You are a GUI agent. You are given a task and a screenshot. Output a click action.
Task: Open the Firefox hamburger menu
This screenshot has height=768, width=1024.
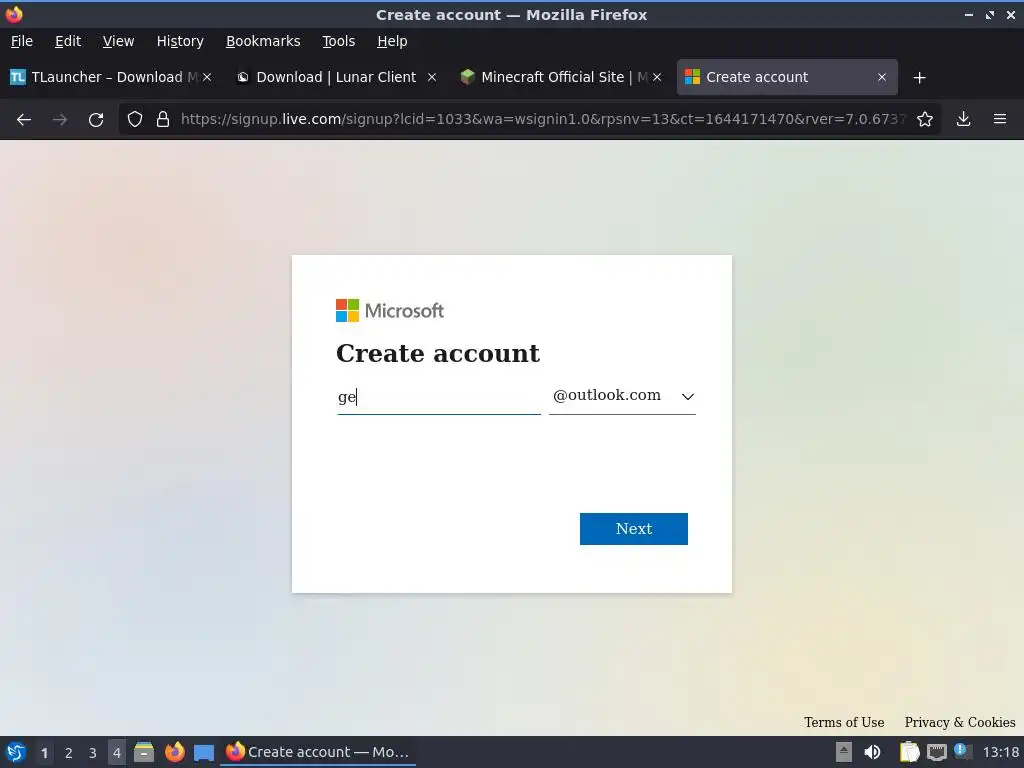[1000, 120]
